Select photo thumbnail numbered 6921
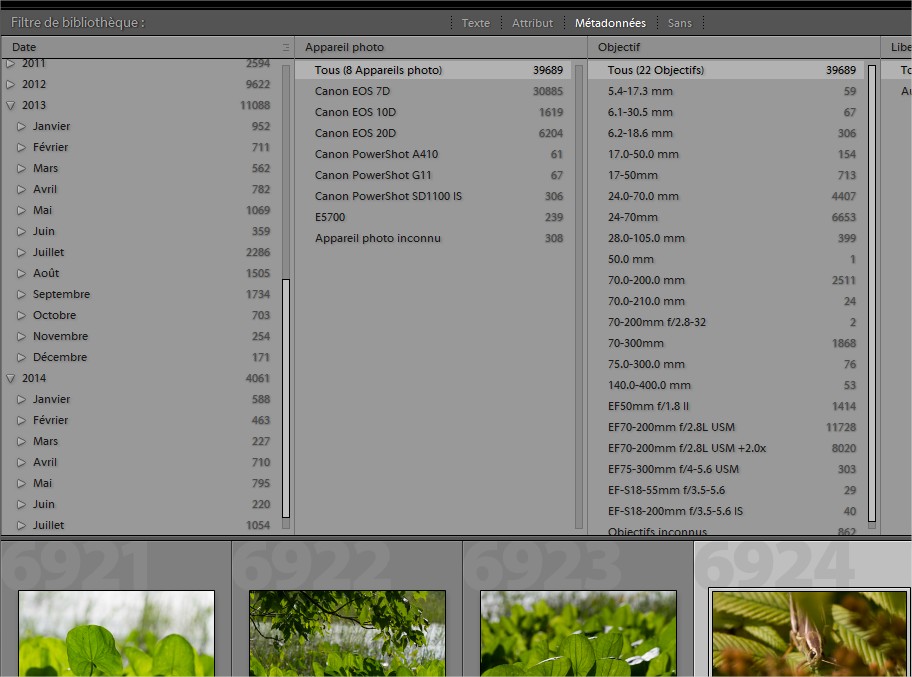 click(x=116, y=632)
